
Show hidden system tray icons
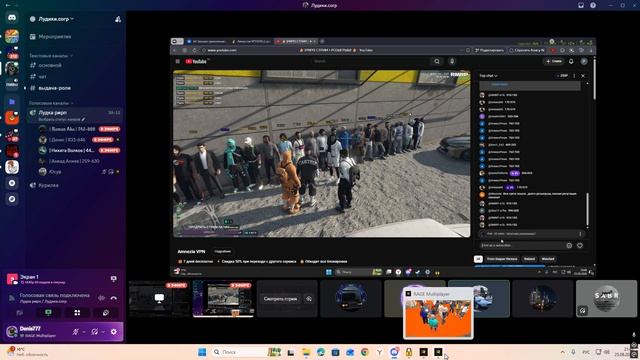[562, 352]
